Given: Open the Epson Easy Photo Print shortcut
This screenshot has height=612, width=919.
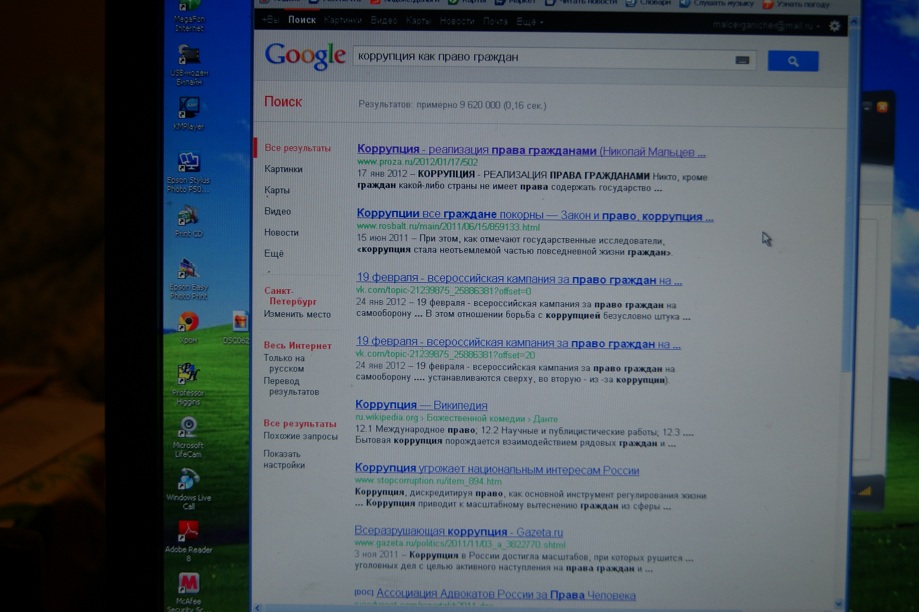Looking at the screenshot, I should [x=189, y=279].
